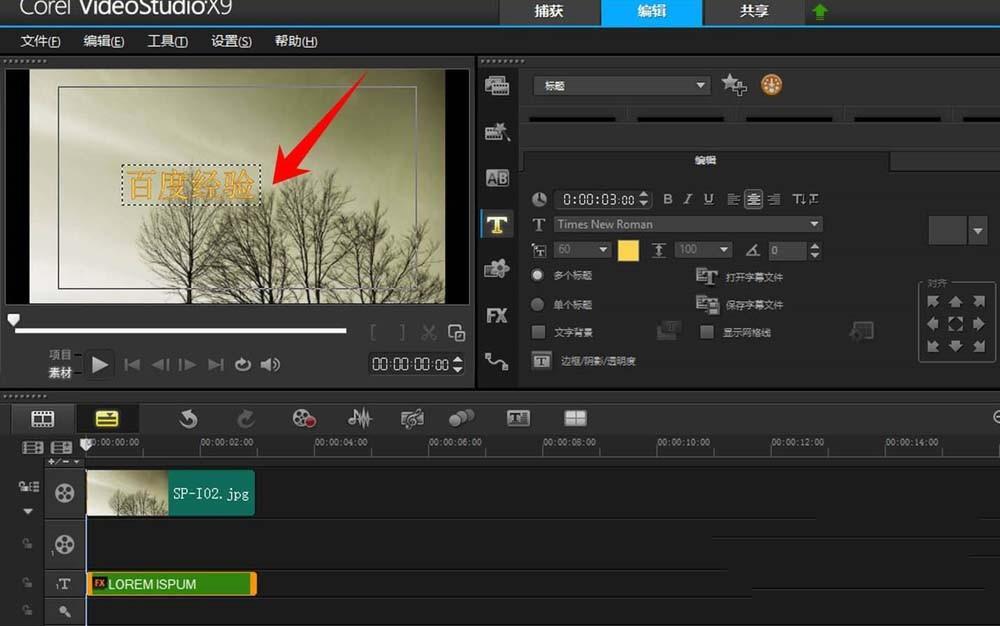Select the LOREM ISPUM title clip
Image resolution: width=1000 pixels, height=626 pixels.
click(x=170, y=583)
